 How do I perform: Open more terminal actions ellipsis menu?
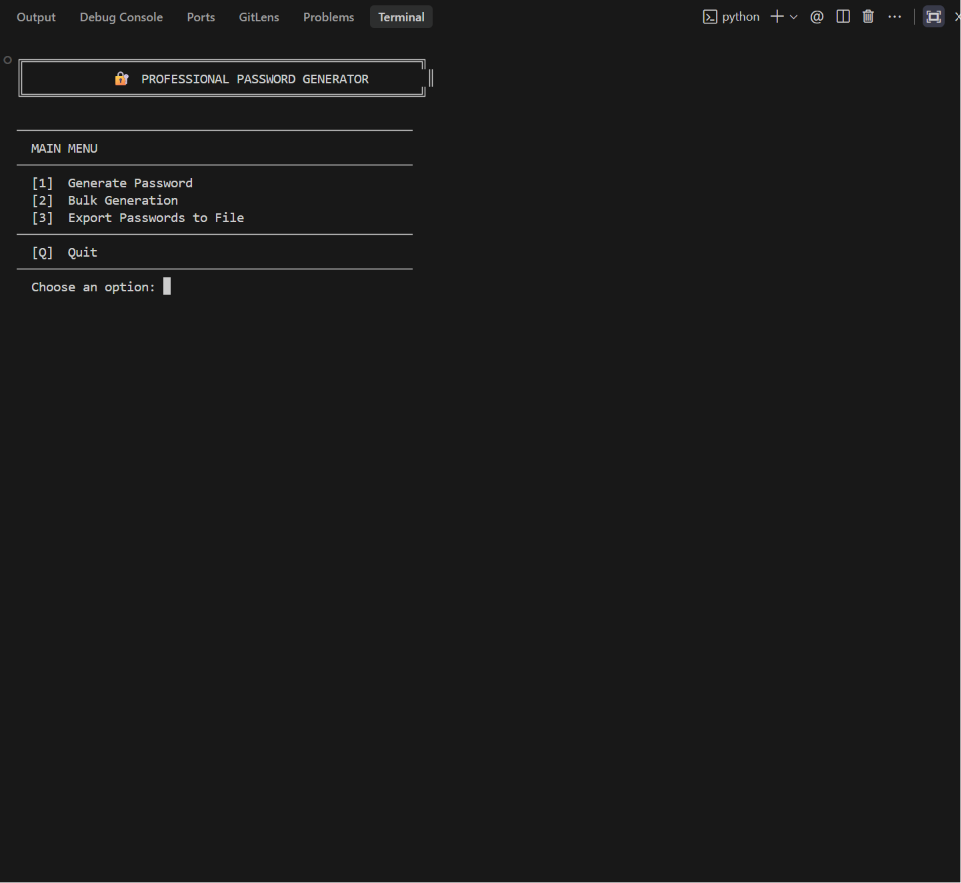point(895,17)
